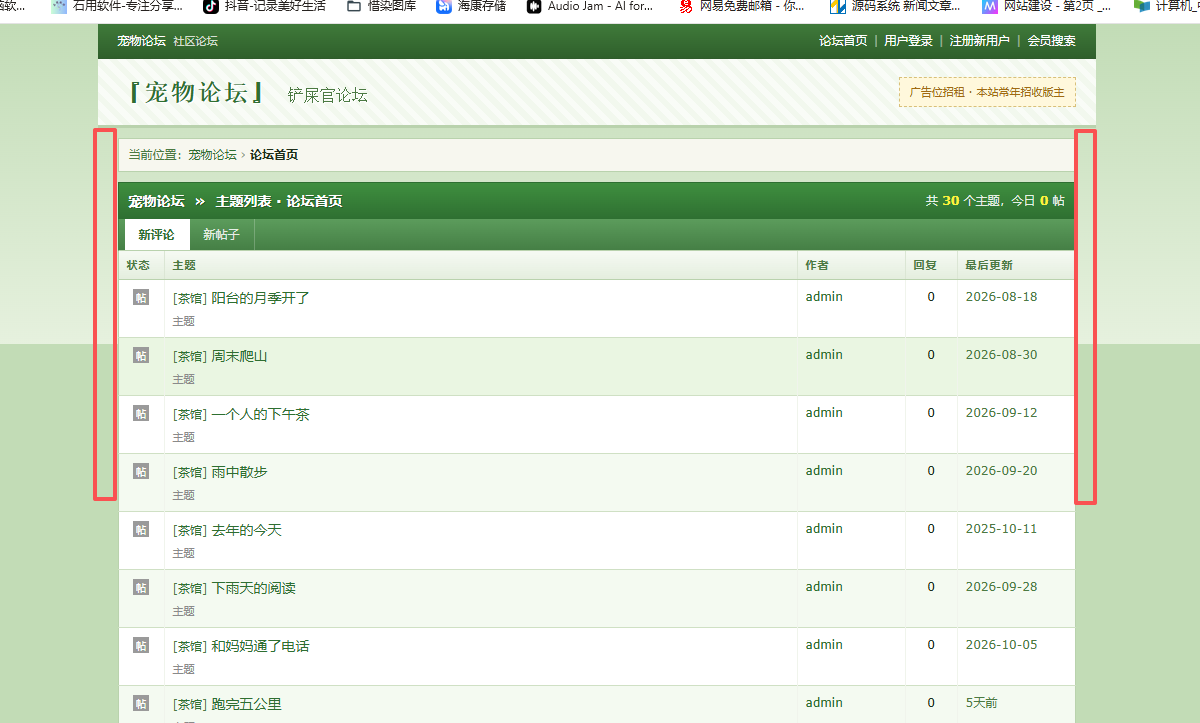Switch to the 新评论 tab
Viewport: 1200px width, 723px height.
pyautogui.click(x=157, y=235)
